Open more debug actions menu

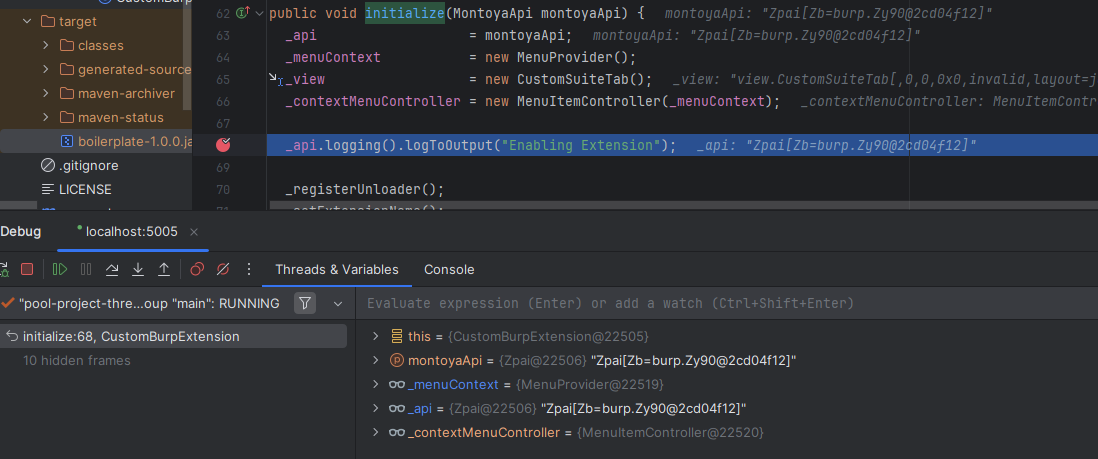(249, 269)
